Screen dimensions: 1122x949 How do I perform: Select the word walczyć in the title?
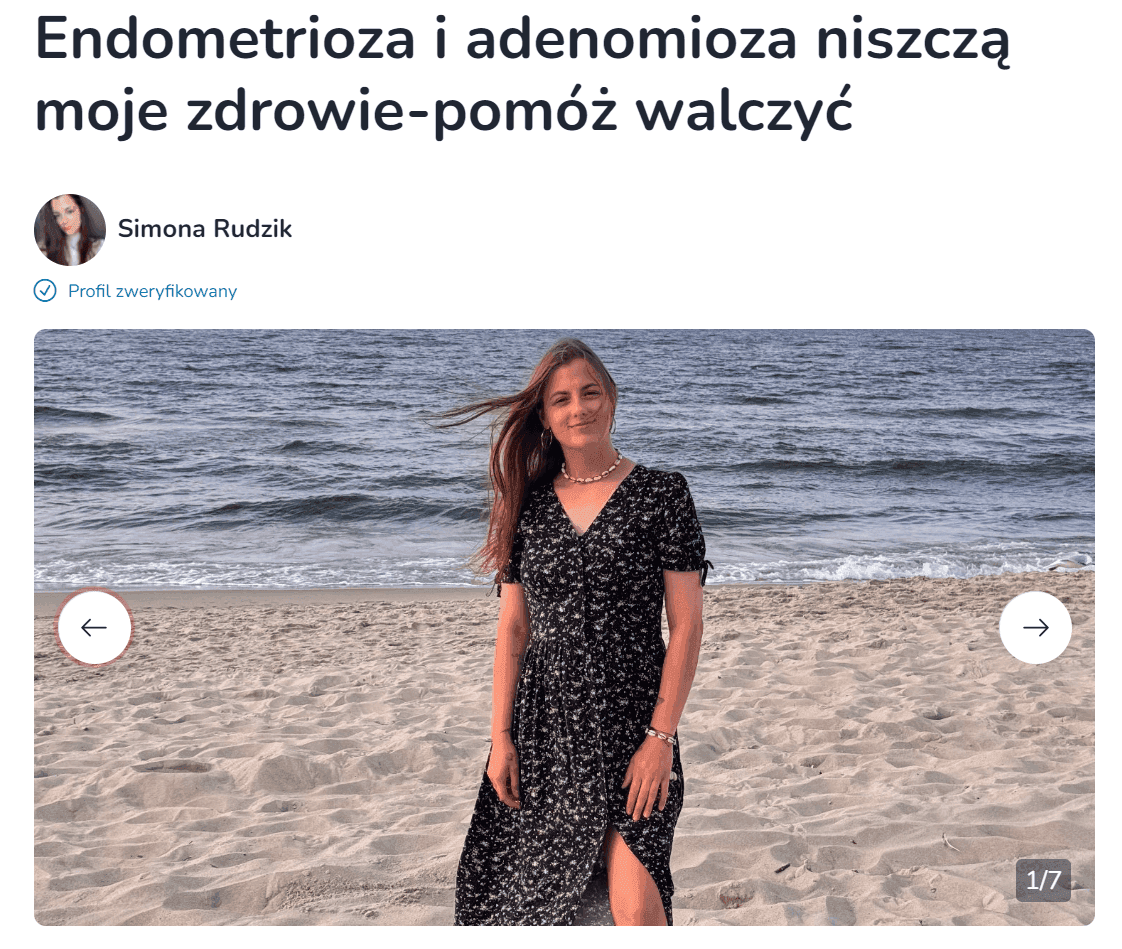click(744, 110)
